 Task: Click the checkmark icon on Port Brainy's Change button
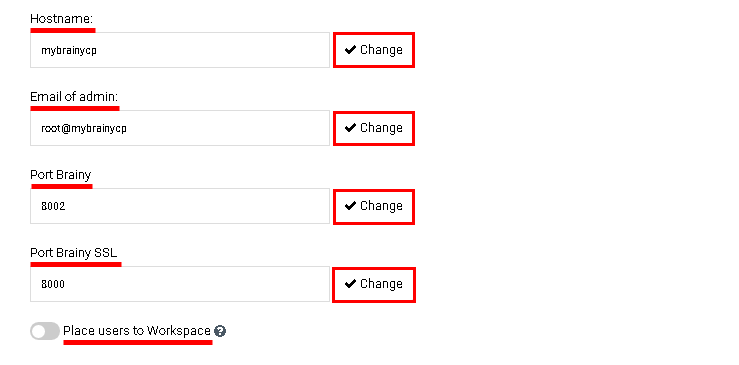click(x=350, y=206)
